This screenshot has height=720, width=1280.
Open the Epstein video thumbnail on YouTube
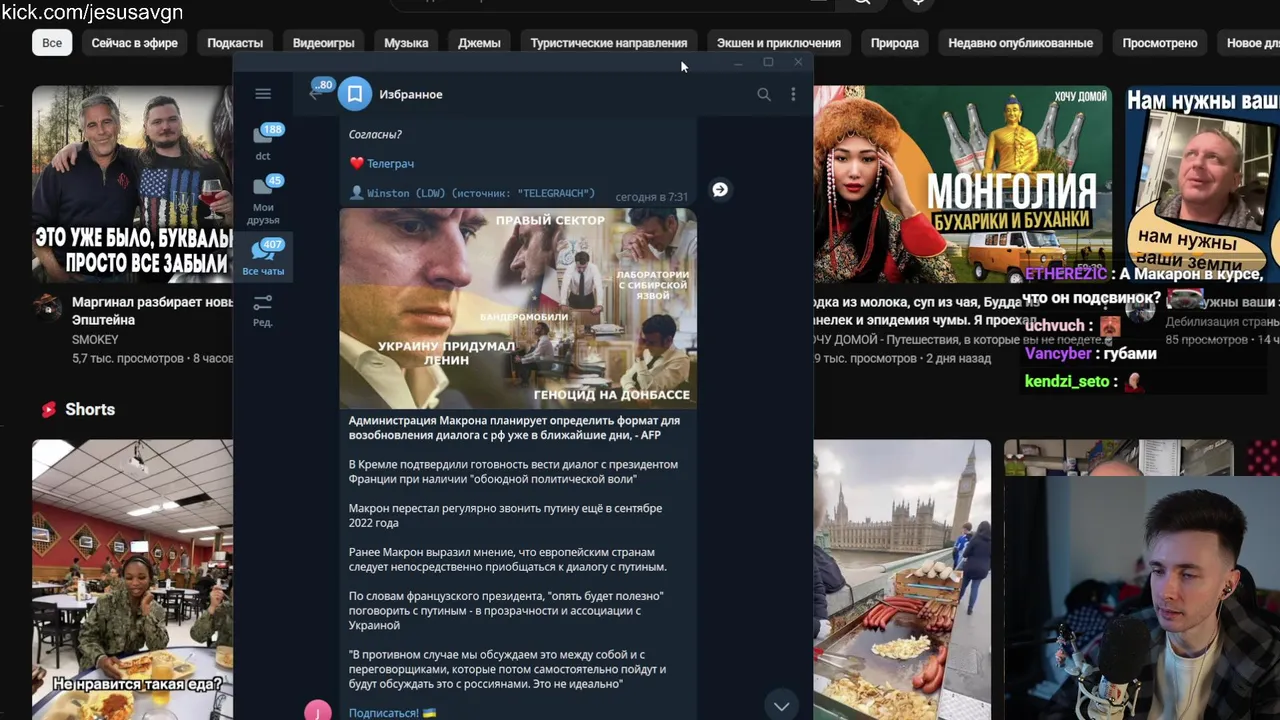132,184
